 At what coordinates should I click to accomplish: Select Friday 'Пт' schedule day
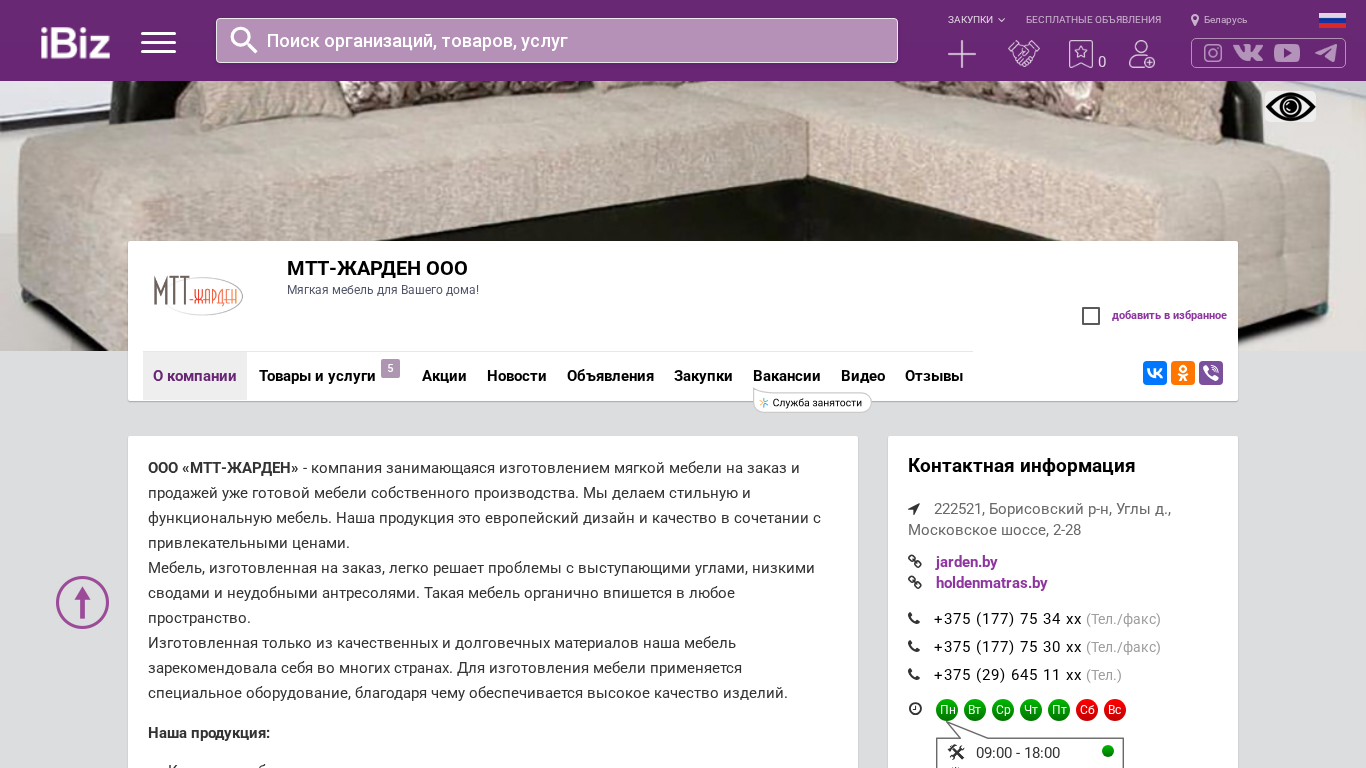pos(1059,710)
